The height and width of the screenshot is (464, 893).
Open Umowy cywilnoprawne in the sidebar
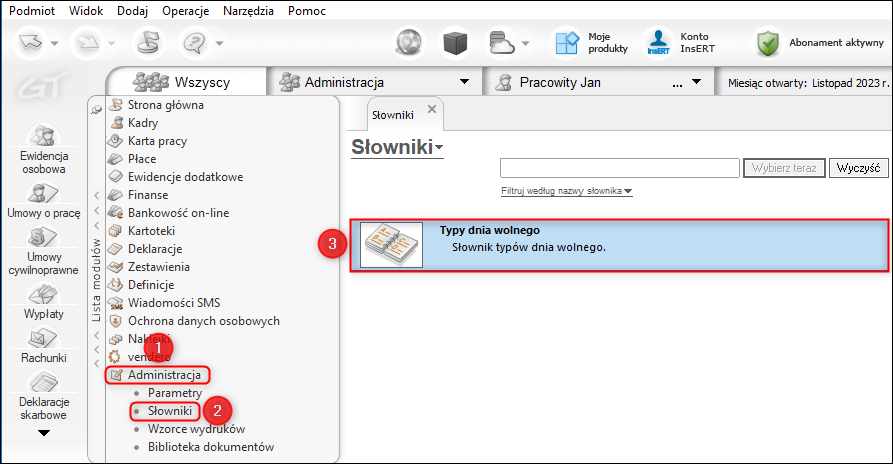(x=44, y=252)
